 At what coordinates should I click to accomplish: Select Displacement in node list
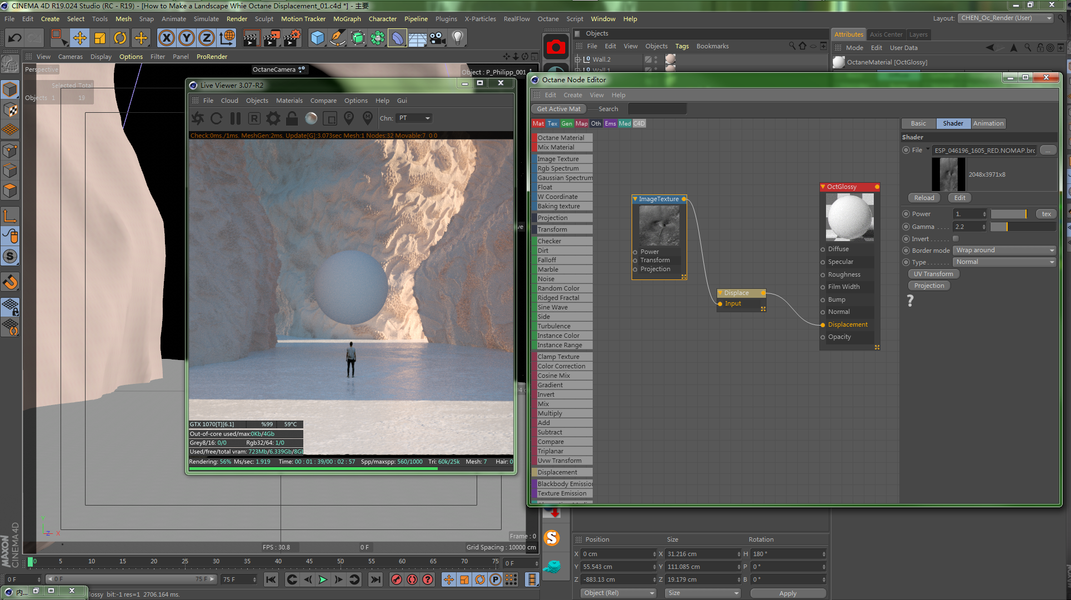tap(562, 472)
